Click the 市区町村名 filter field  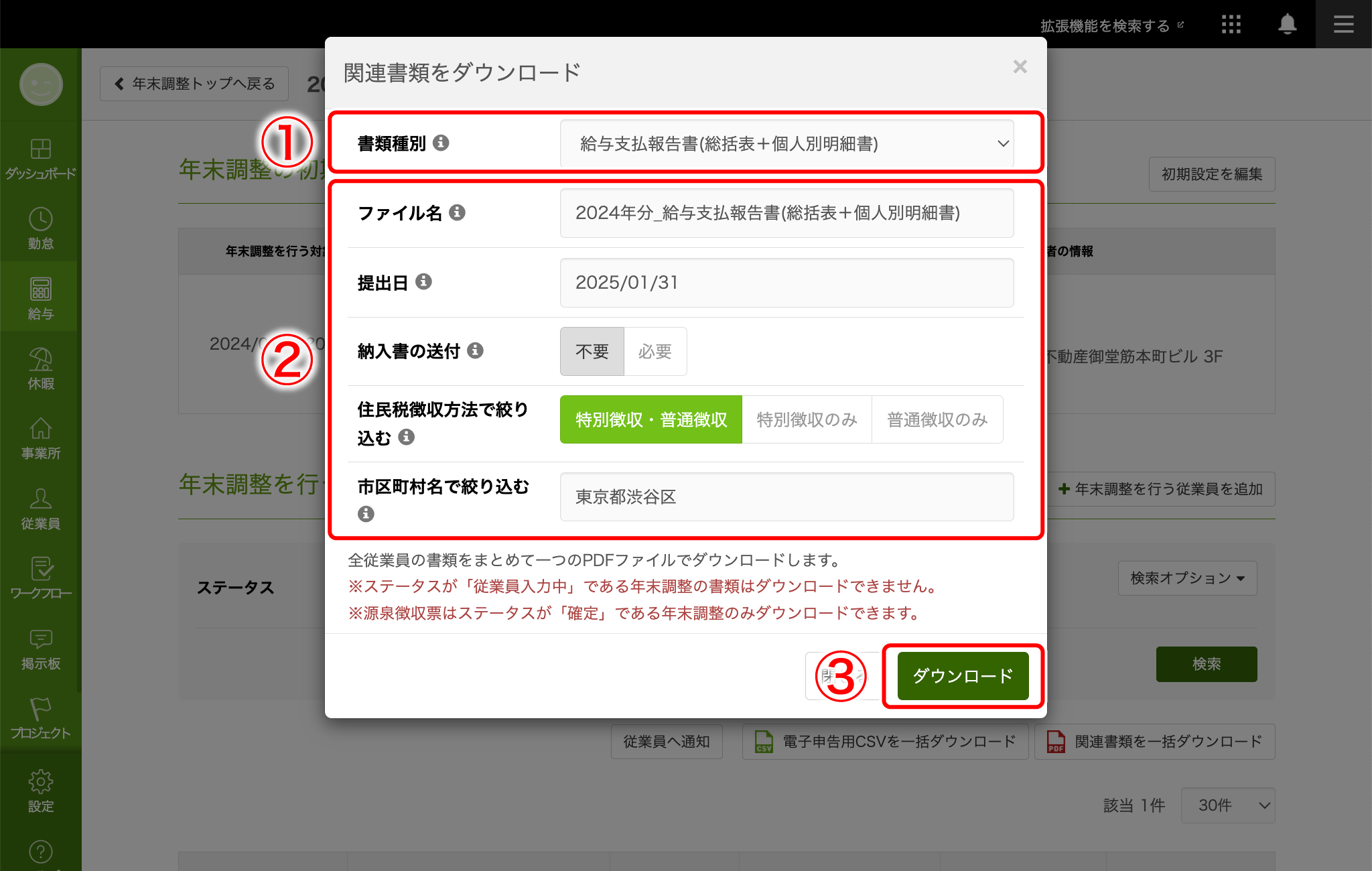(786, 497)
